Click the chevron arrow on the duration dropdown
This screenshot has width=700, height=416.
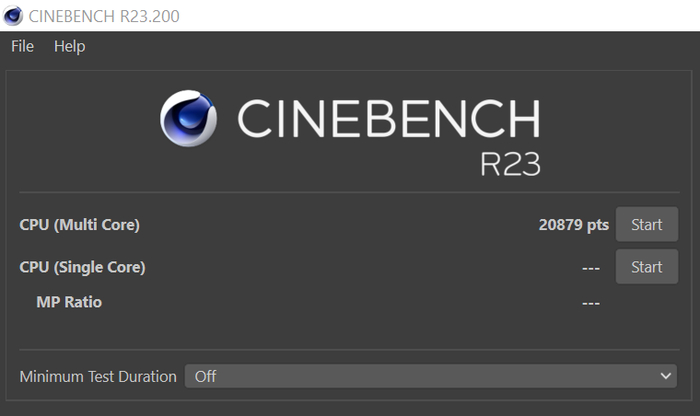click(667, 376)
